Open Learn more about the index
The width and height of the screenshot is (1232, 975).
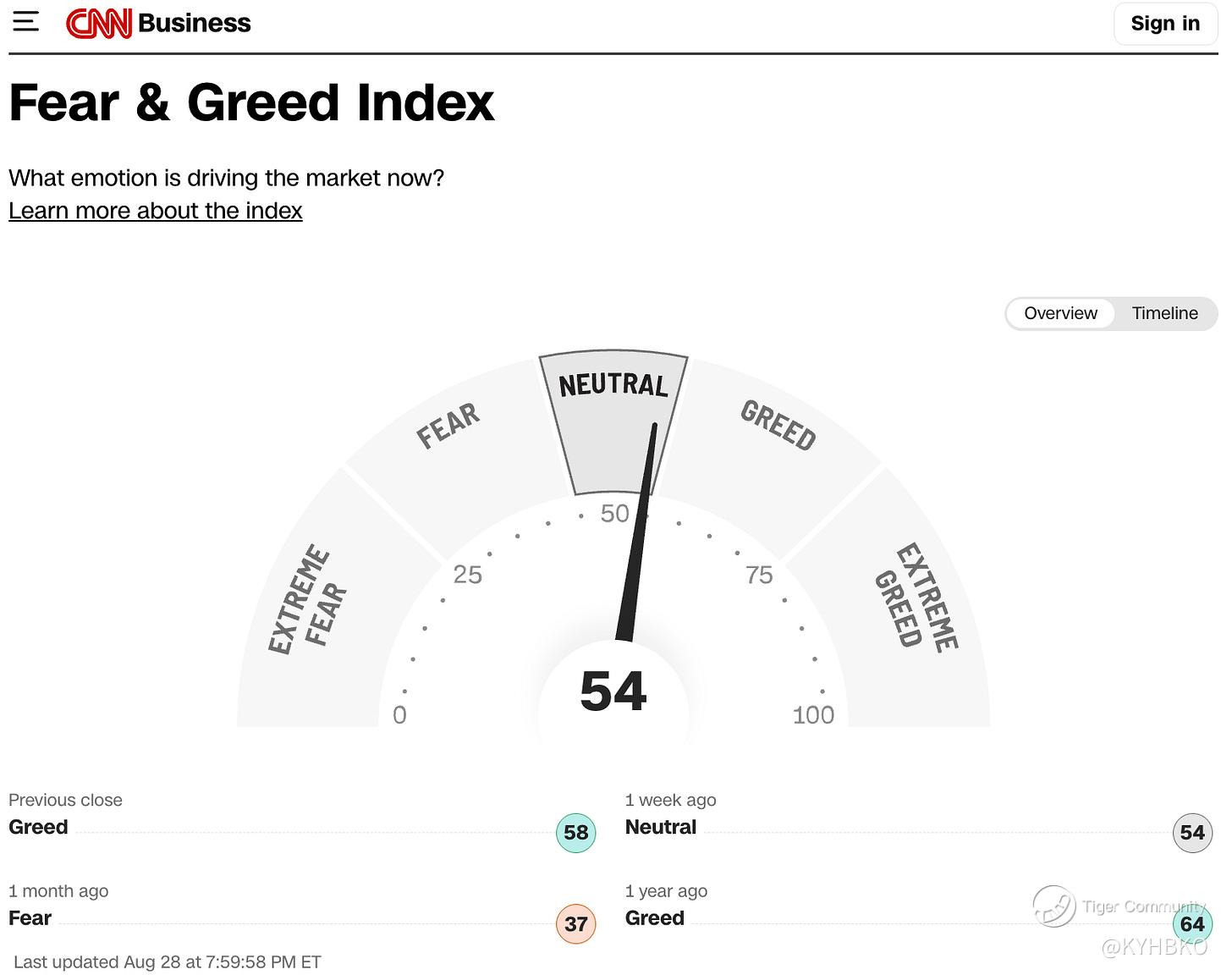[x=156, y=211]
